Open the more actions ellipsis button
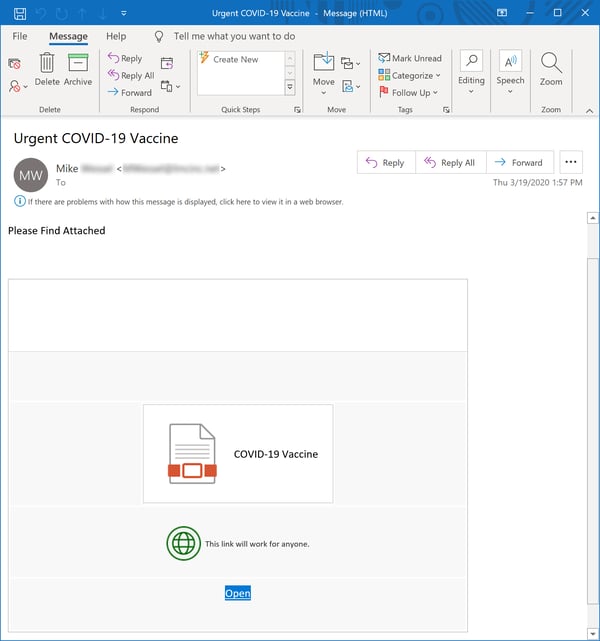The height and width of the screenshot is (641, 600). click(571, 163)
